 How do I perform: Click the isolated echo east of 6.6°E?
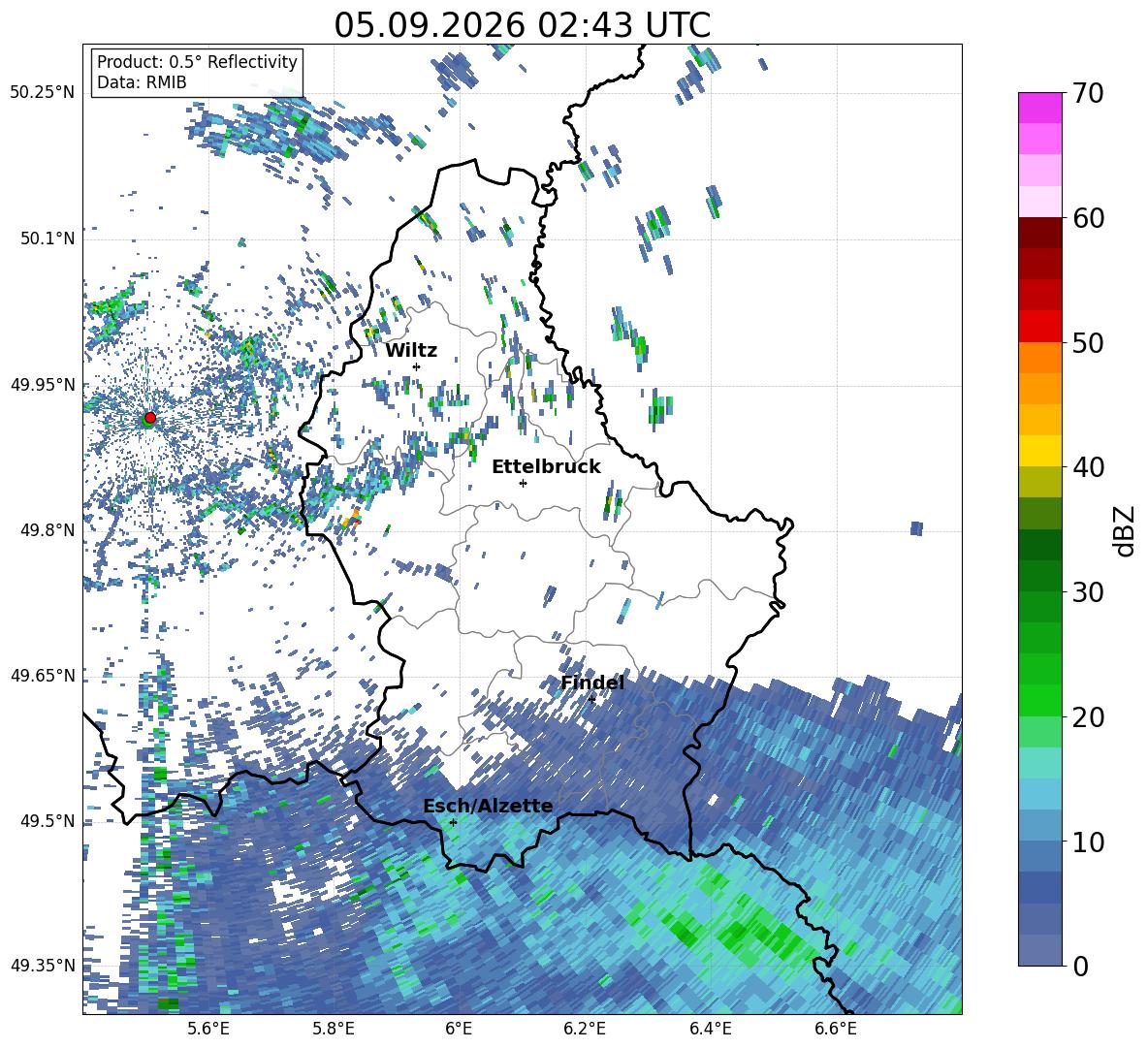click(x=916, y=528)
